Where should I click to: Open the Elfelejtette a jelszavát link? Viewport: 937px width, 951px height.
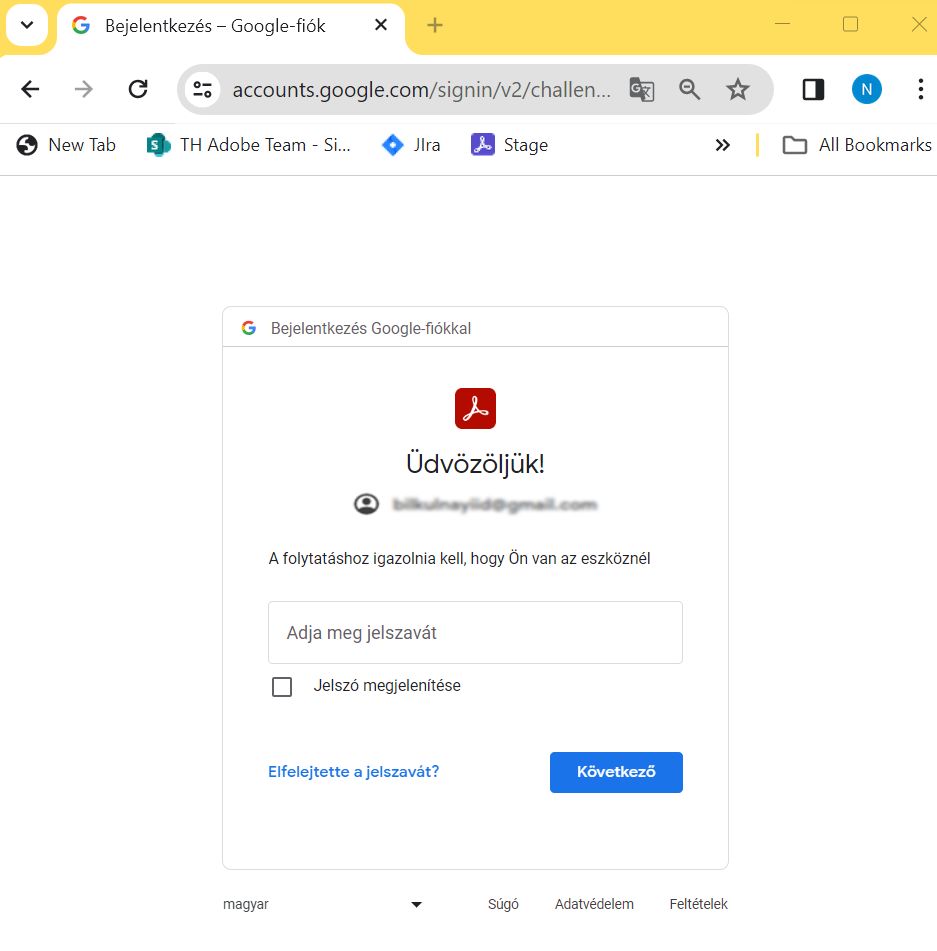(x=353, y=771)
